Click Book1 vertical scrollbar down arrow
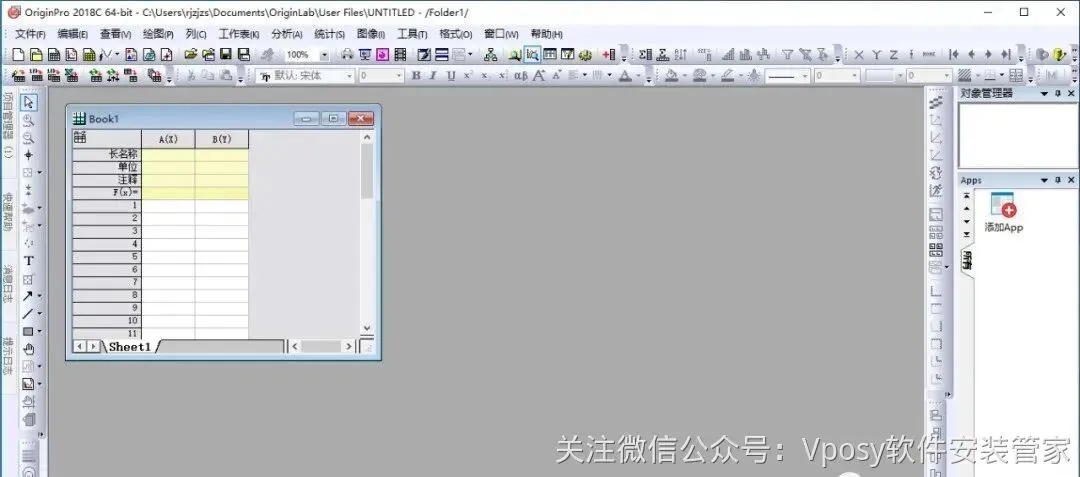The height and width of the screenshot is (477, 1080). pos(366,329)
